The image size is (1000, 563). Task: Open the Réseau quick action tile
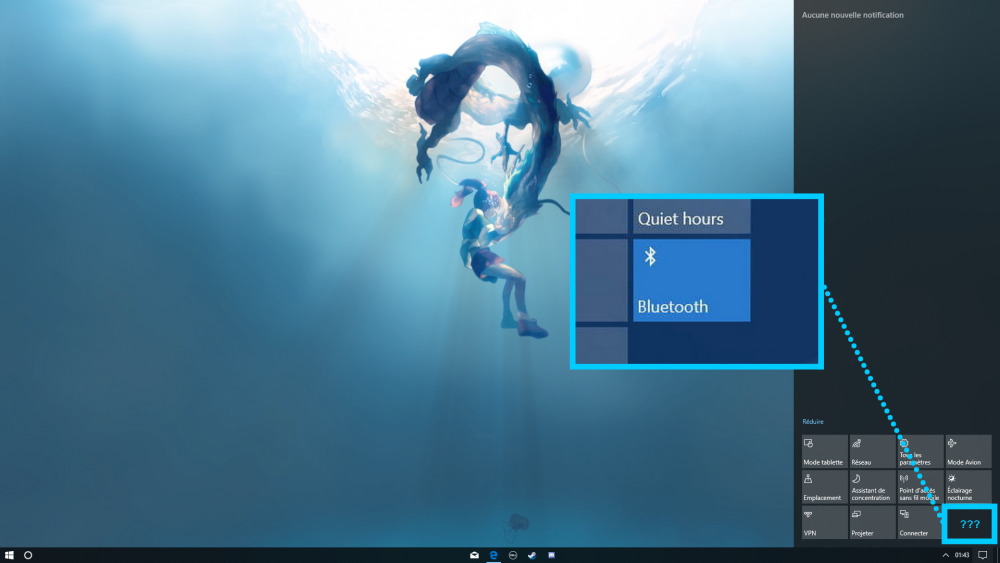point(872,451)
